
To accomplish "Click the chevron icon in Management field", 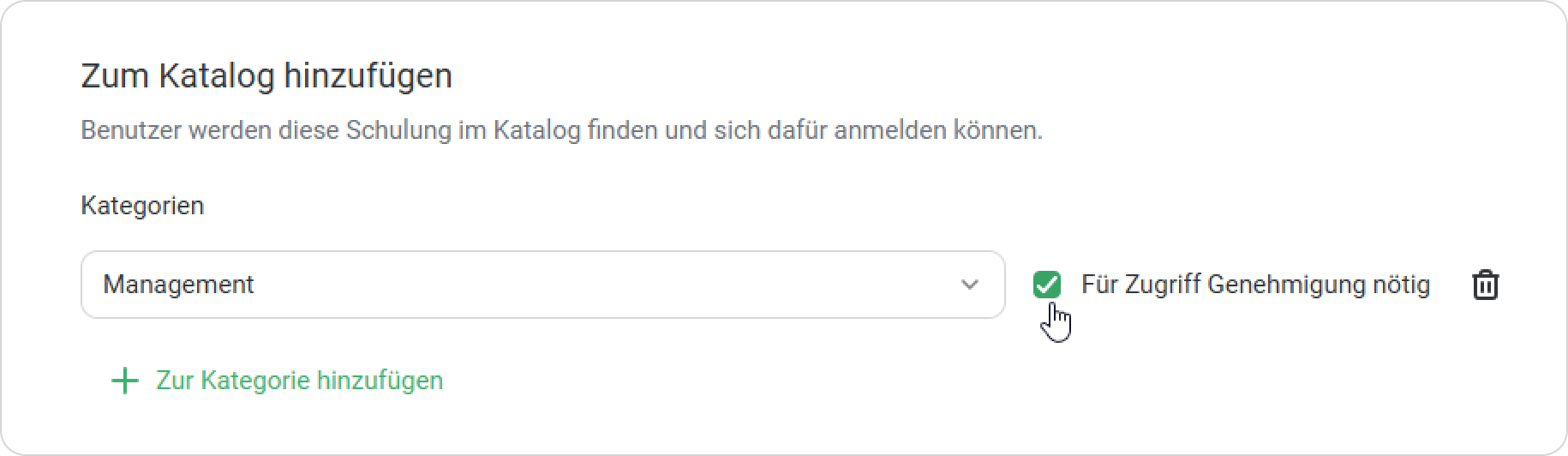I will pyautogui.click(x=969, y=285).
